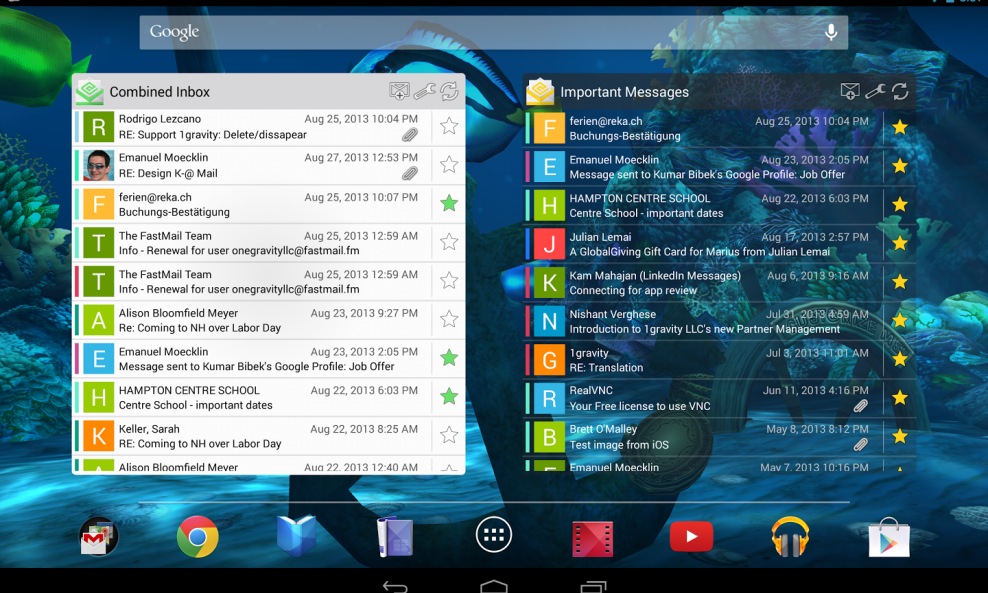Image resolution: width=988 pixels, height=593 pixels.
Task: Open Rodrigo Lezcano's R avatar tile
Action: coord(98,127)
